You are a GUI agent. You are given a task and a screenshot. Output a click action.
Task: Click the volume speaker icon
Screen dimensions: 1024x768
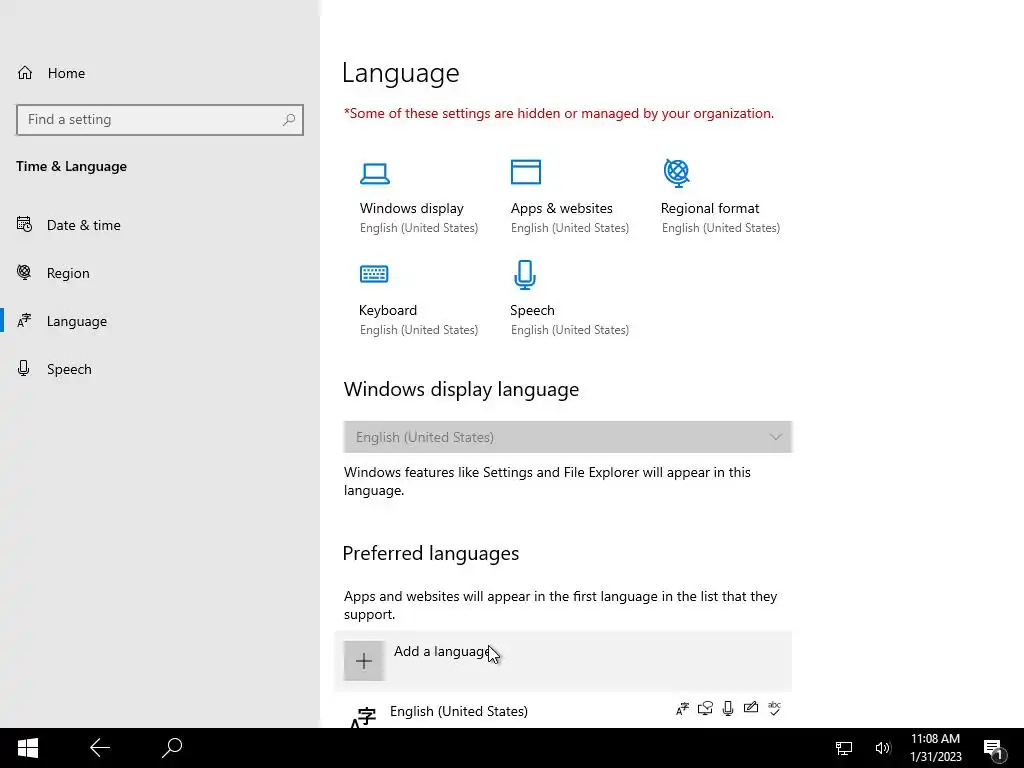point(882,748)
